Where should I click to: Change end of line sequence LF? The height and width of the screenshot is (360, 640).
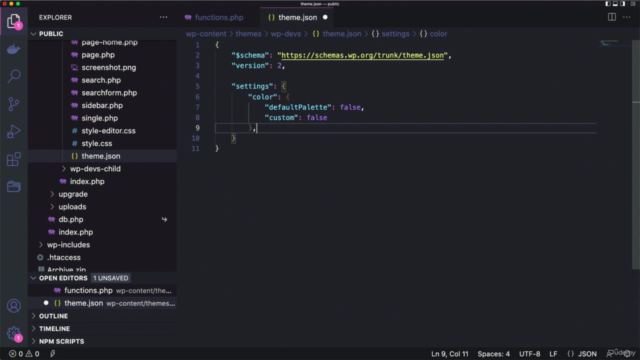coord(553,354)
